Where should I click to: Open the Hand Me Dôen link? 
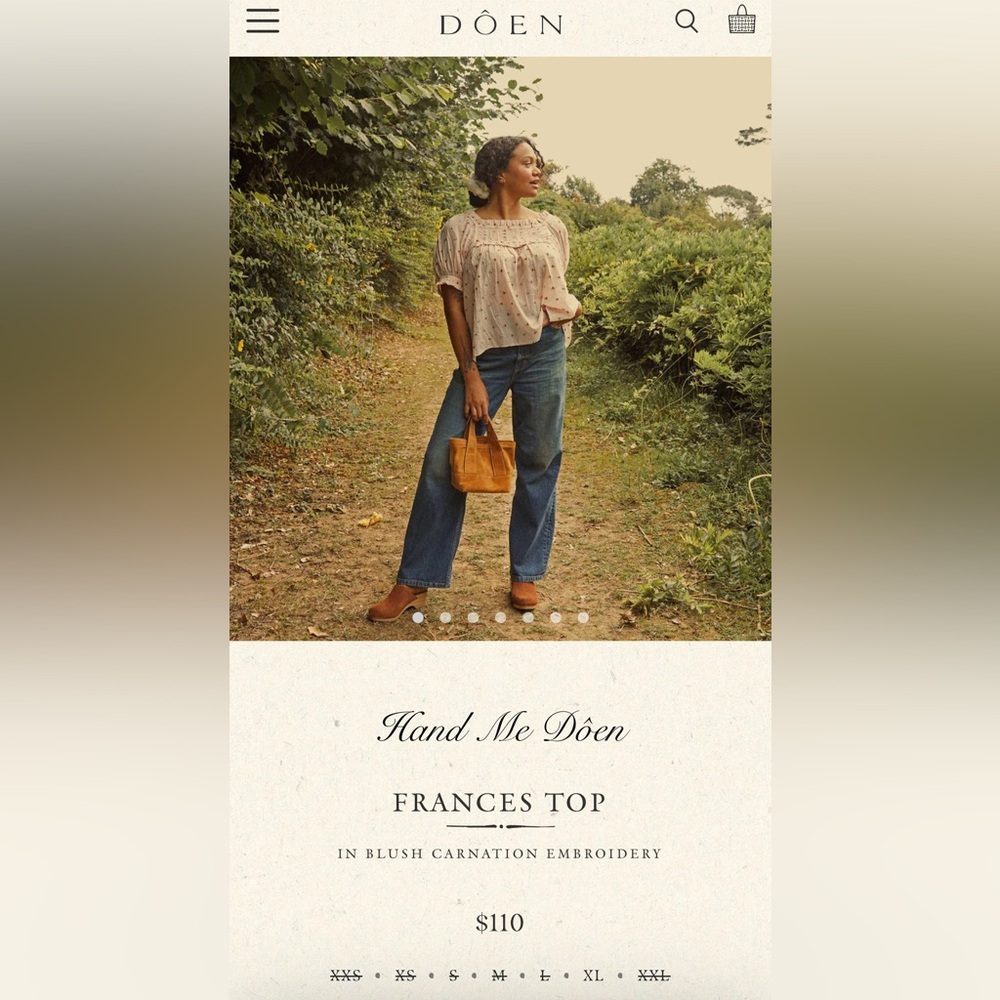(x=503, y=728)
